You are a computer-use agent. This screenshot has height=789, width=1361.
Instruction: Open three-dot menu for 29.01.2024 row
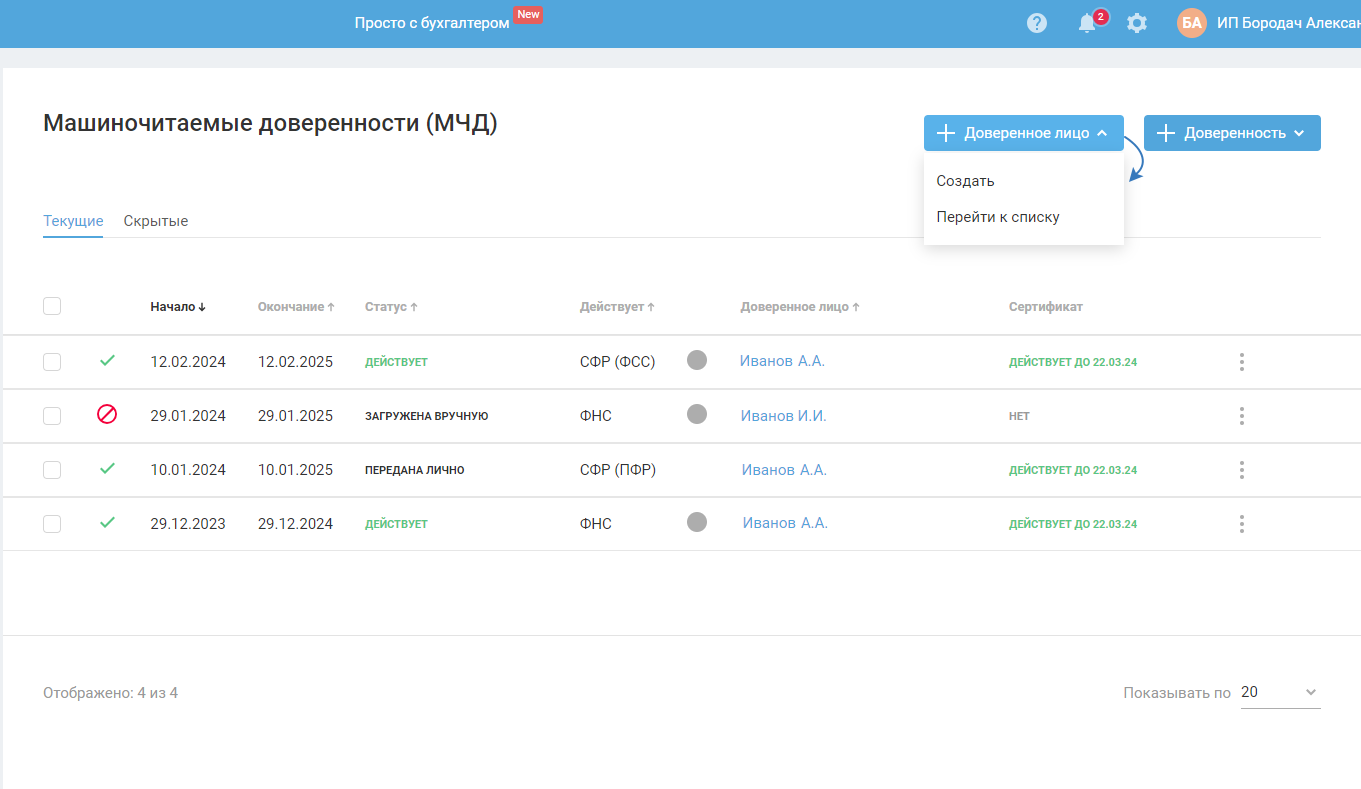1241,416
